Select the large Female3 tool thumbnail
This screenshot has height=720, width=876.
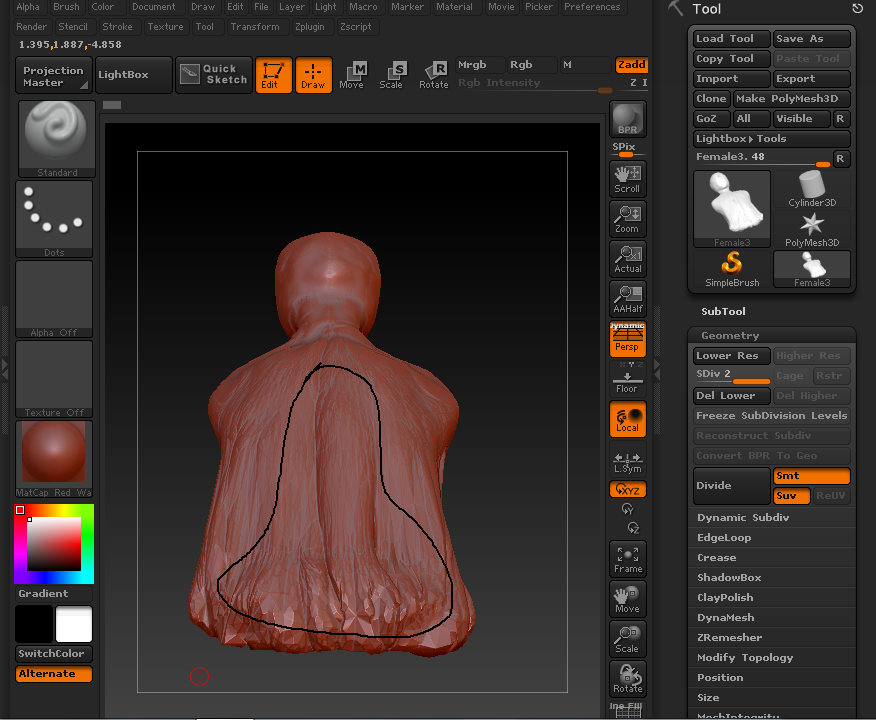pyautogui.click(x=732, y=209)
